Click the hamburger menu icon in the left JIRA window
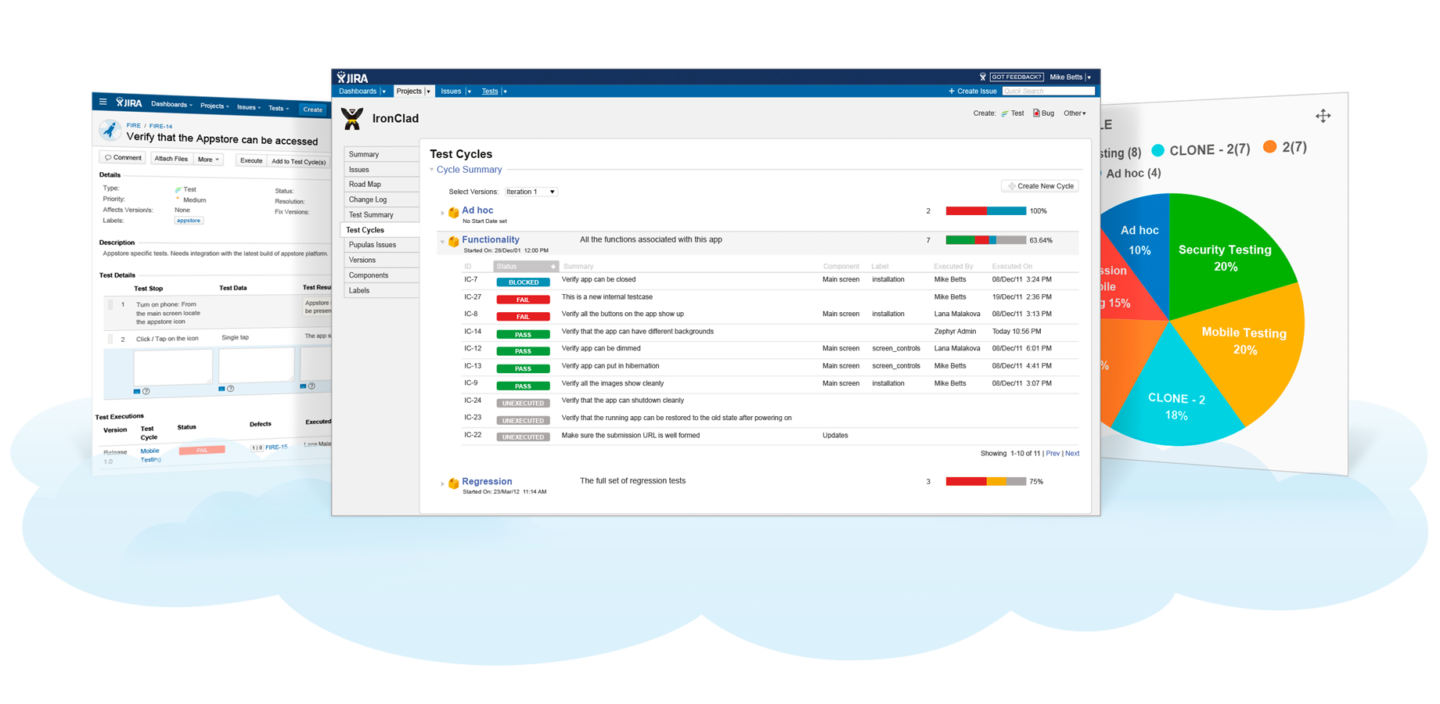 102,101
